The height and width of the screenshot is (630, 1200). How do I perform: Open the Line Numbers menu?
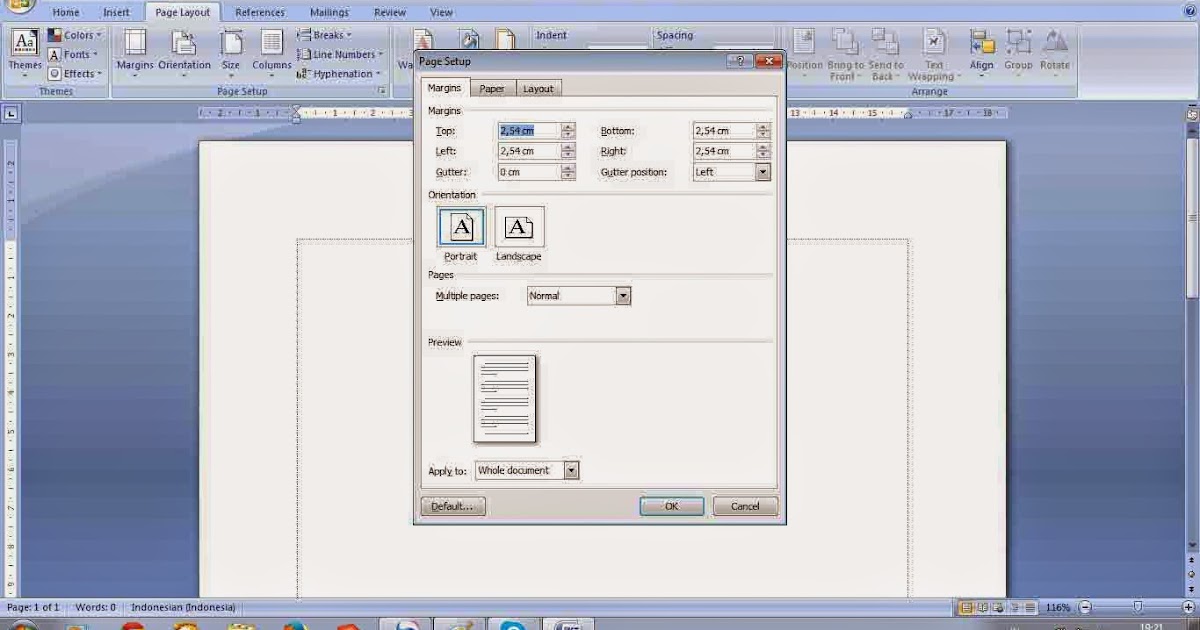click(340, 55)
